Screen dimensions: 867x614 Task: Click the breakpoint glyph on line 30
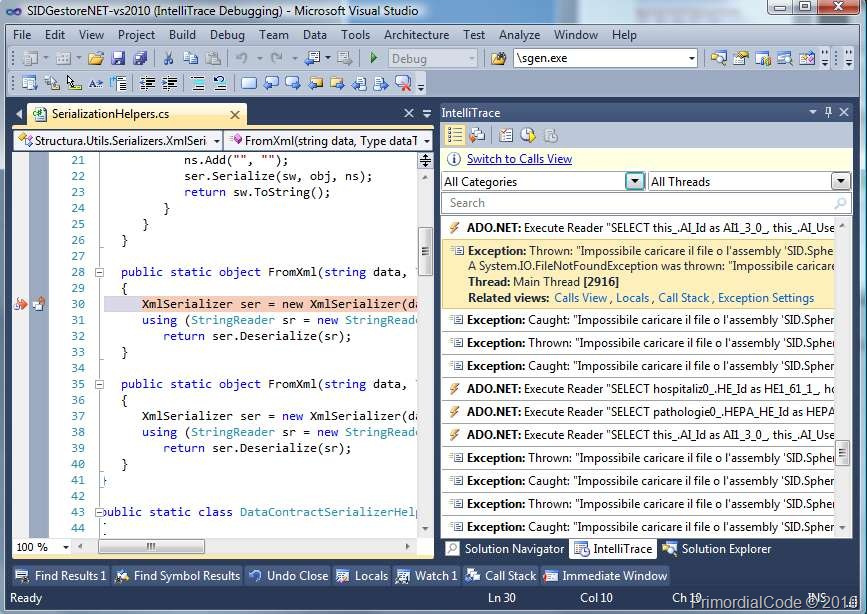pos(21,304)
